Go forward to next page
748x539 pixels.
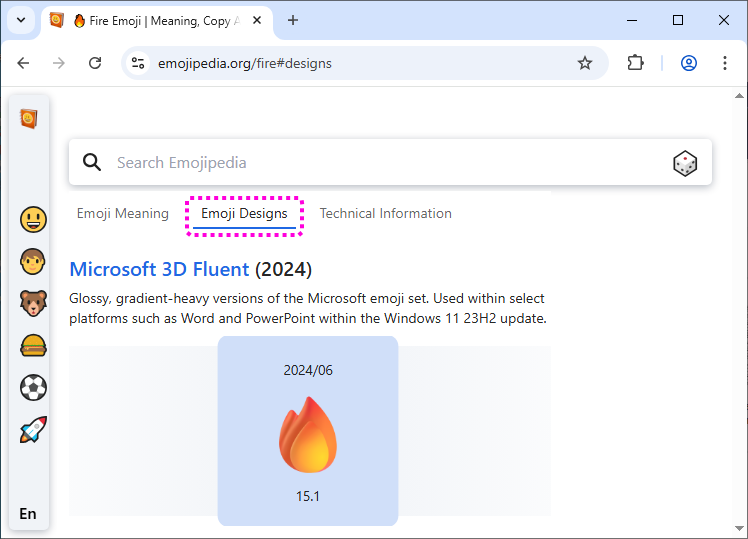(x=59, y=63)
